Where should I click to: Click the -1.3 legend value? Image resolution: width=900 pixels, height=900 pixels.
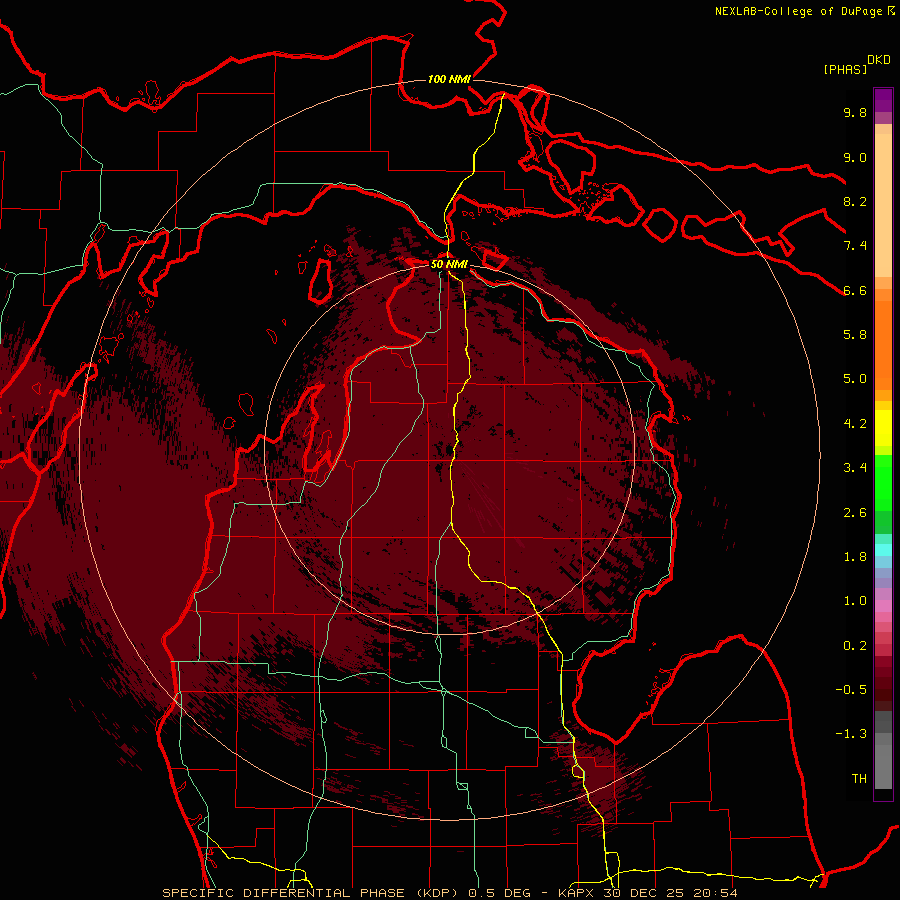[851, 734]
